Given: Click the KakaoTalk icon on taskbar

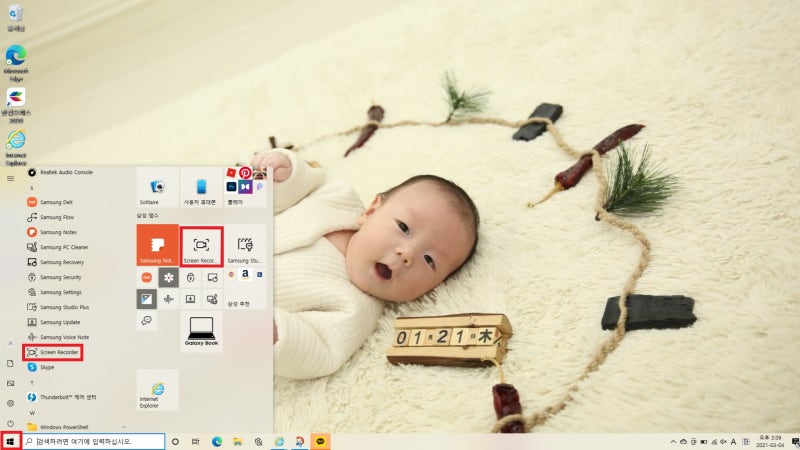Looking at the screenshot, I should [320, 441].
